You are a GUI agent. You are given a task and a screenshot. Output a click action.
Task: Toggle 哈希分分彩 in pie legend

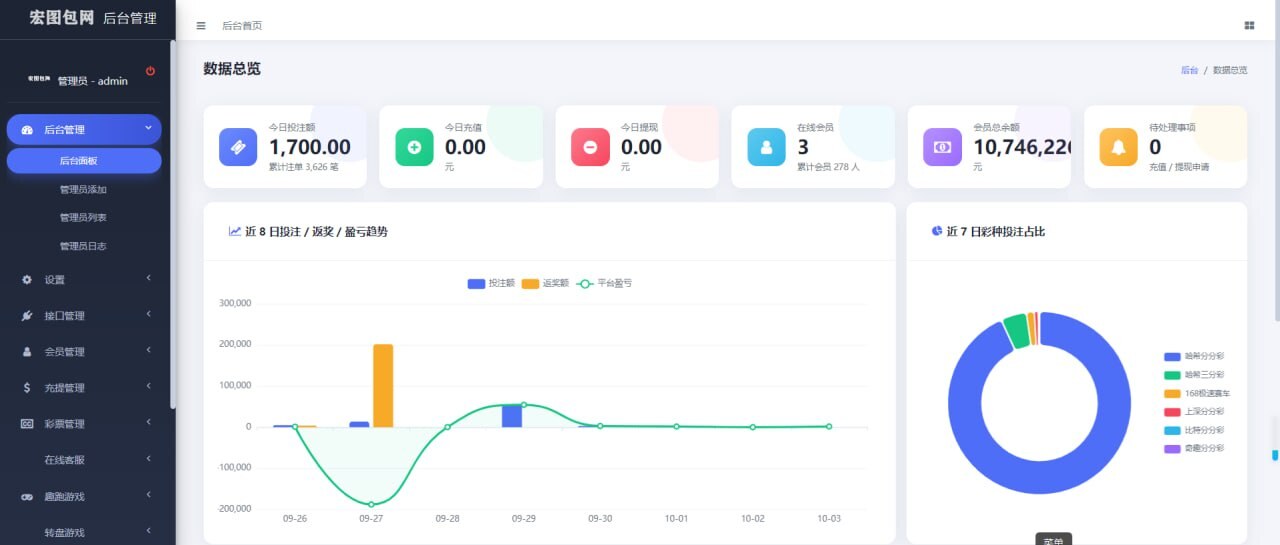[x=1194, y=356]
